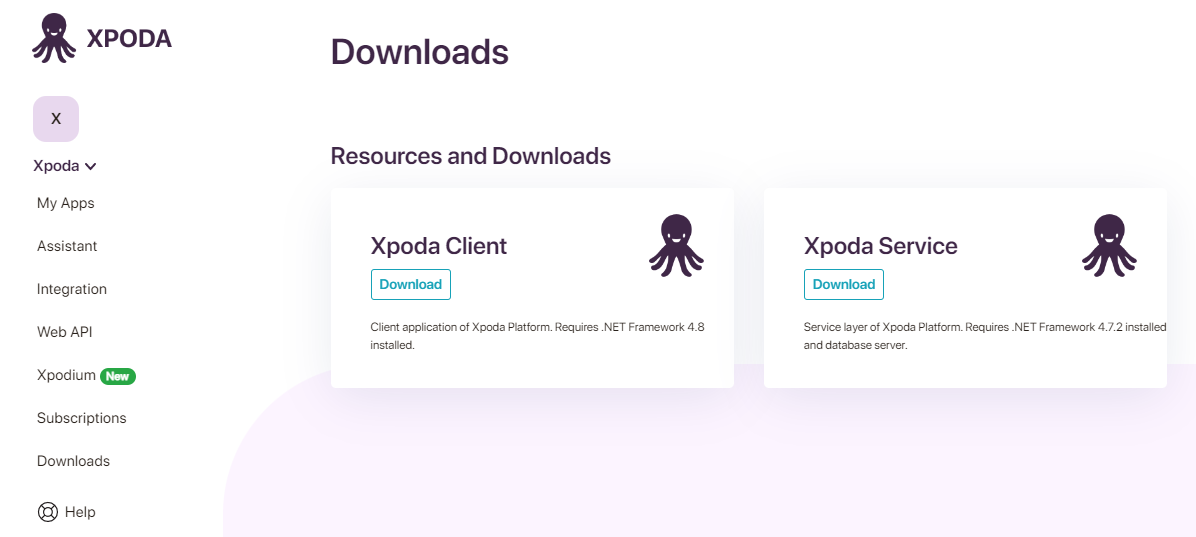Open the Help link text
1196x537 pixels.
tap(80, 512)
